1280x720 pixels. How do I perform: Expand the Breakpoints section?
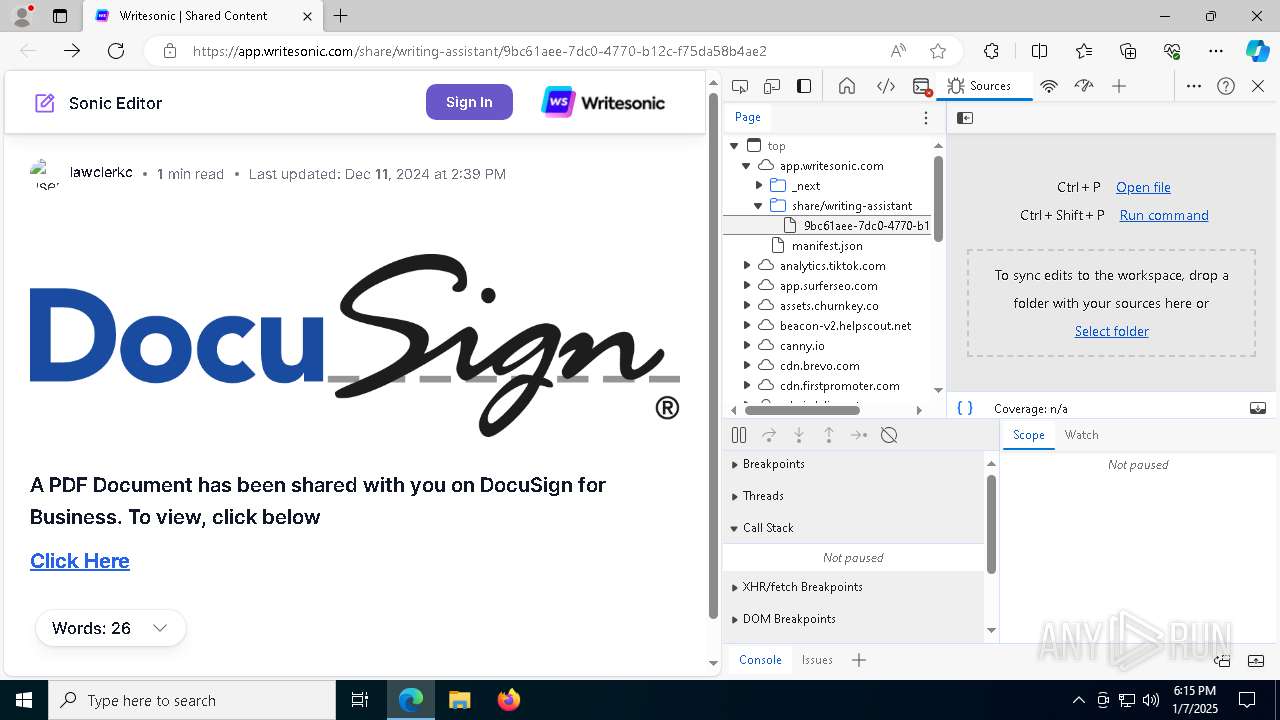pyautogui.click(x=855, y=464)
